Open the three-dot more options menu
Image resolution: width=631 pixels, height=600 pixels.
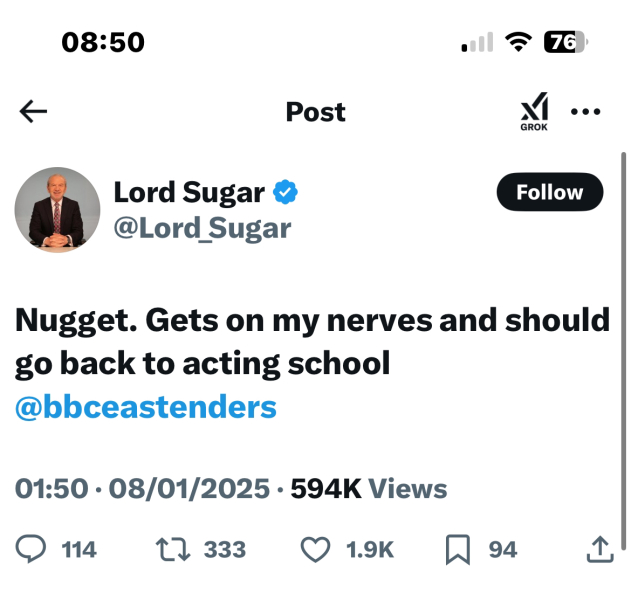coord(585,112)
